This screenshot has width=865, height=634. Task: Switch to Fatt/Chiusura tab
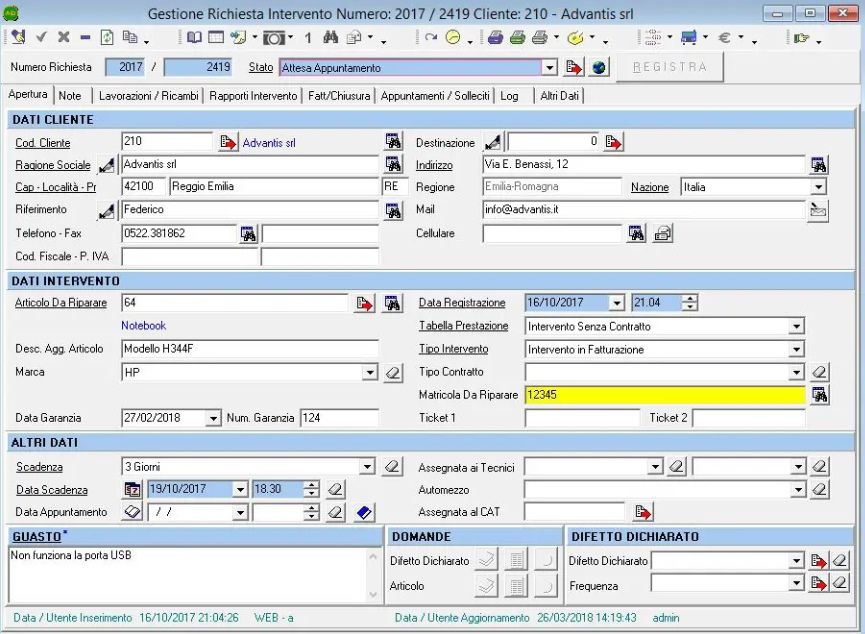click(339, 96)
